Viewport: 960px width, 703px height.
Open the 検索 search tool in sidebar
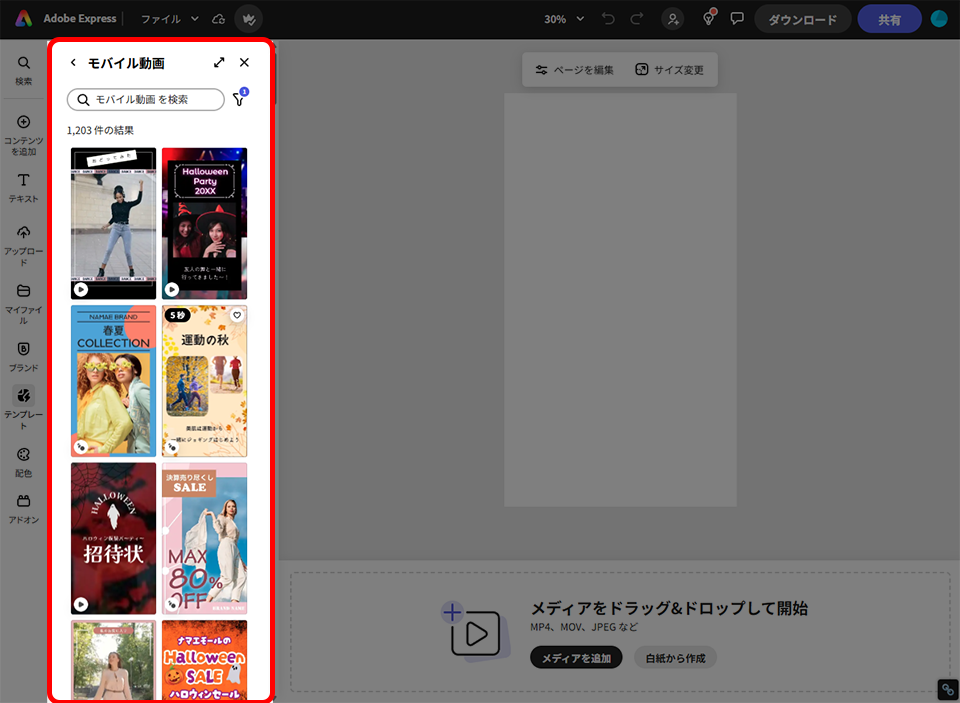24,69
